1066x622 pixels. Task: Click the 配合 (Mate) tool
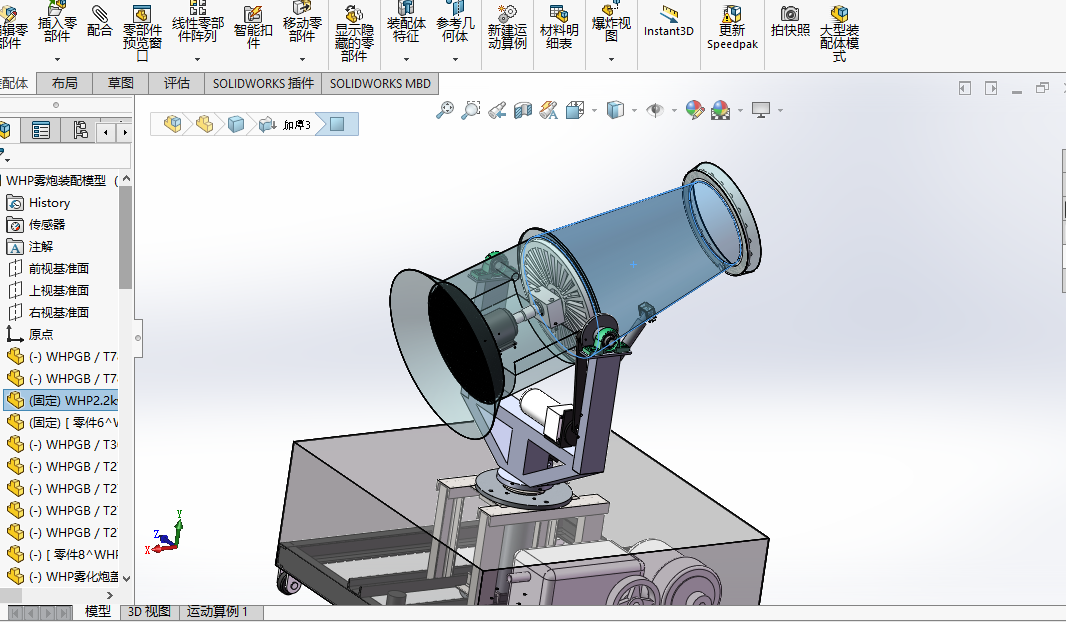pos(99,22)
